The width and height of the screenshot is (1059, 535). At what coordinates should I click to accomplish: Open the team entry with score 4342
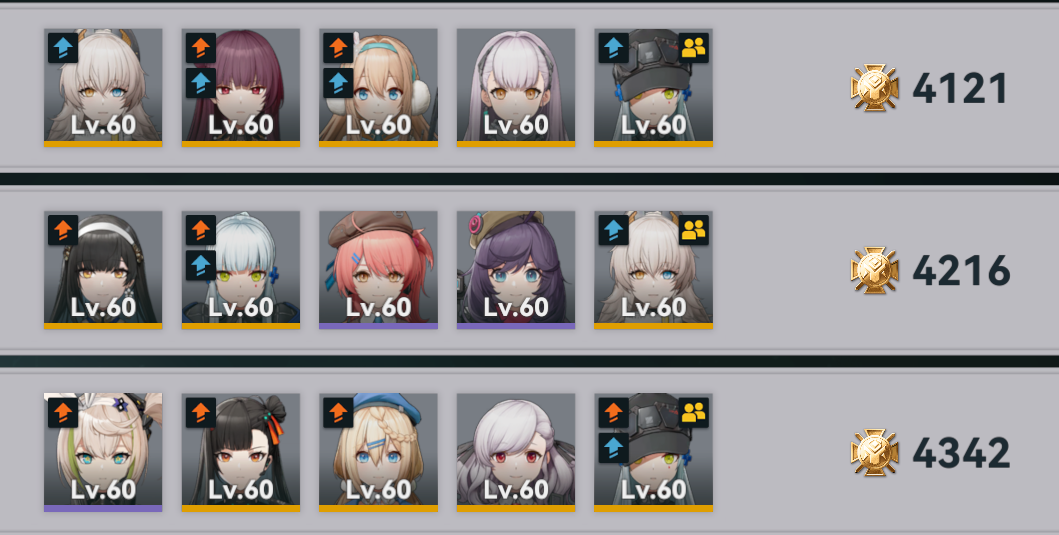[x=530, y=453]
